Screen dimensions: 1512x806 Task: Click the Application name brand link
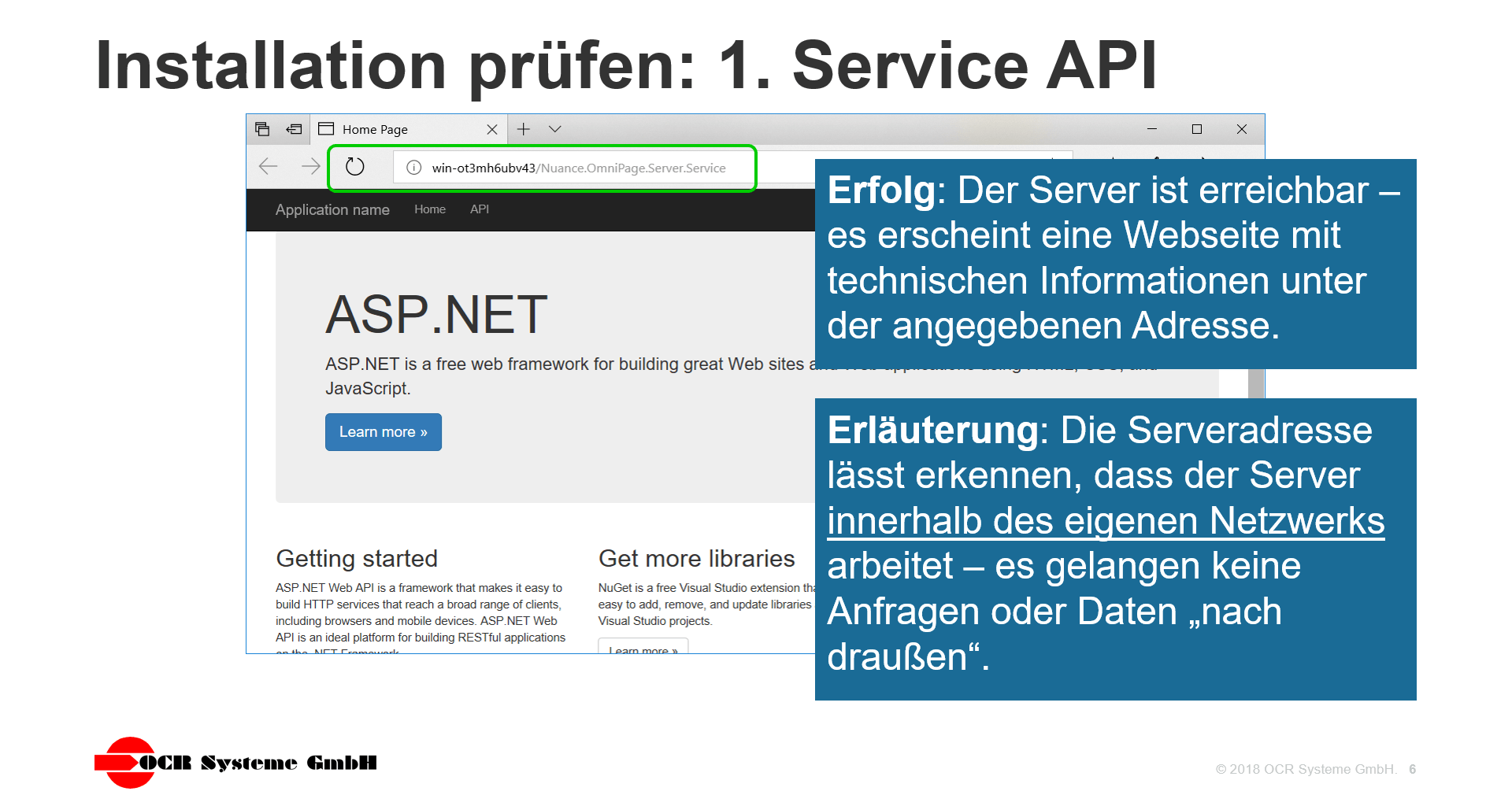coord(332,209)
